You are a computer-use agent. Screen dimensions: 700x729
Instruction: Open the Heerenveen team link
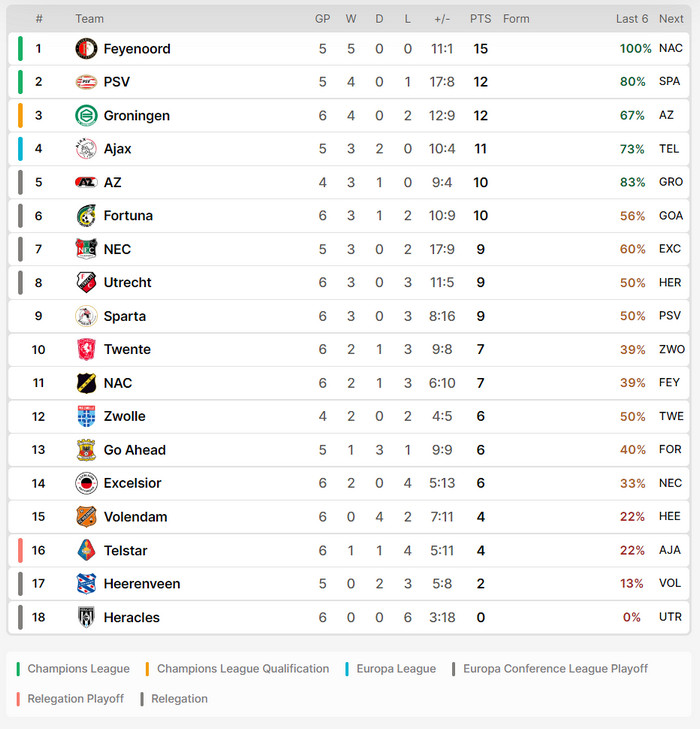tap(142, 584)
